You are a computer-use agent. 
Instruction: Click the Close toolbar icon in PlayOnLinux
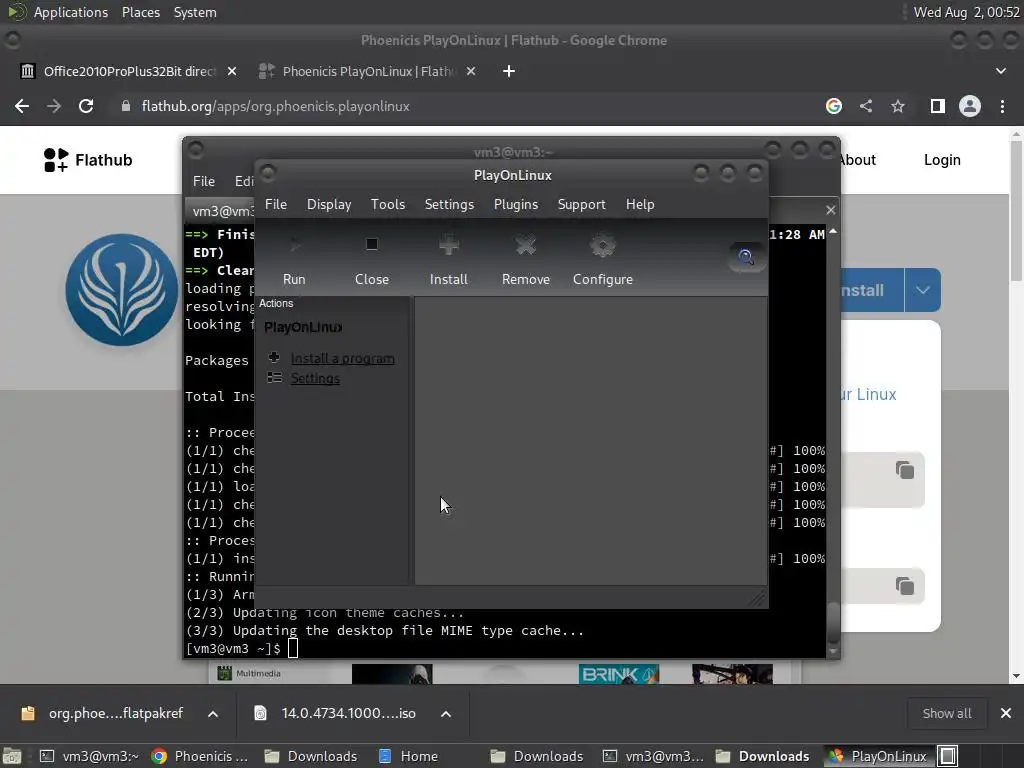[372, 245]
